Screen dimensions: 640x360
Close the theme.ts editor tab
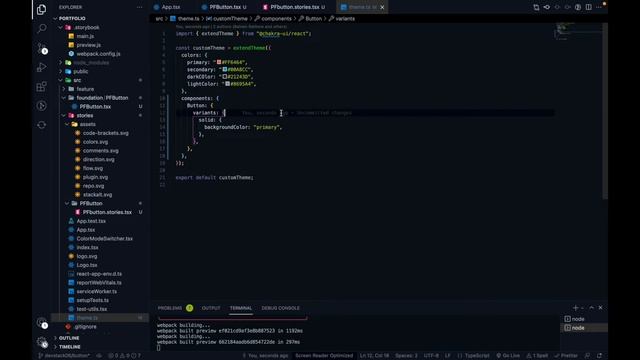(382, 7)
